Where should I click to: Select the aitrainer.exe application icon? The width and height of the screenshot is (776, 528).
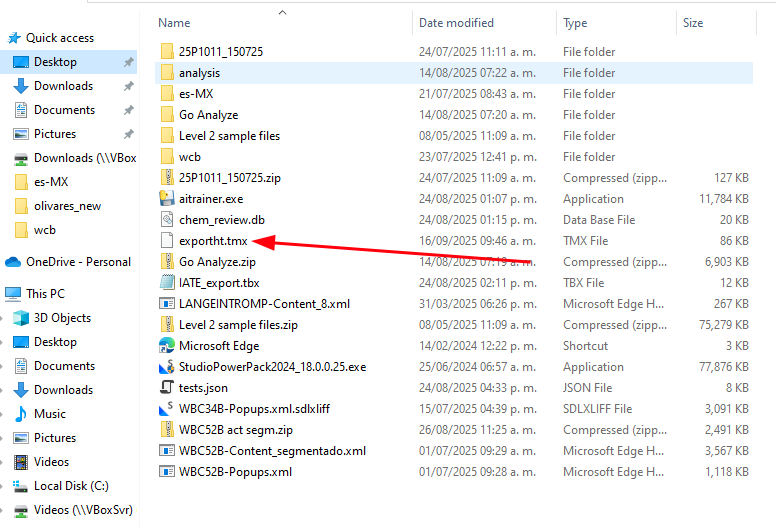(x=167, y=198)
